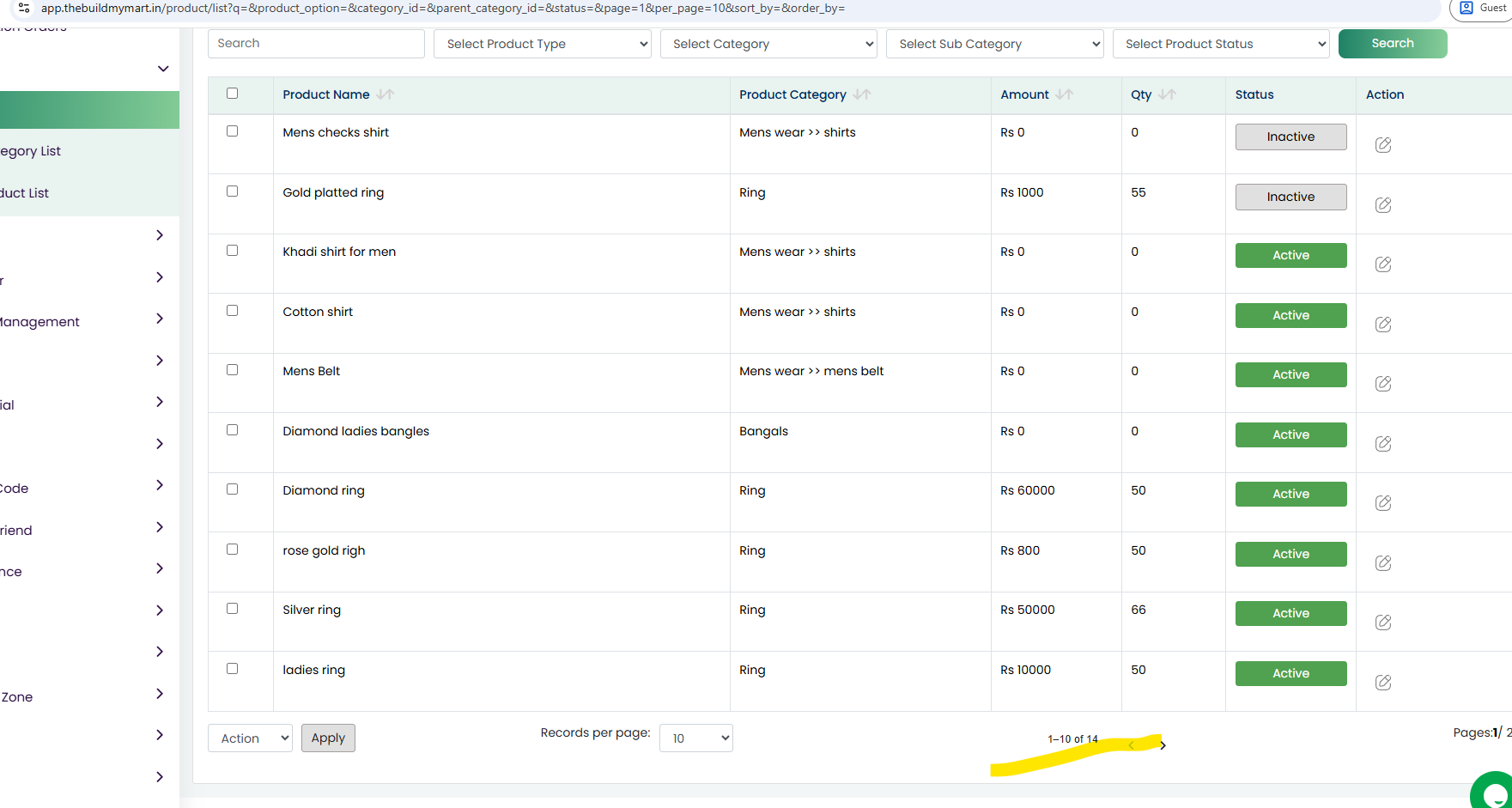Open edit icon for Khadi shirt for men
1512x808 pixels.
[1383, 264]
